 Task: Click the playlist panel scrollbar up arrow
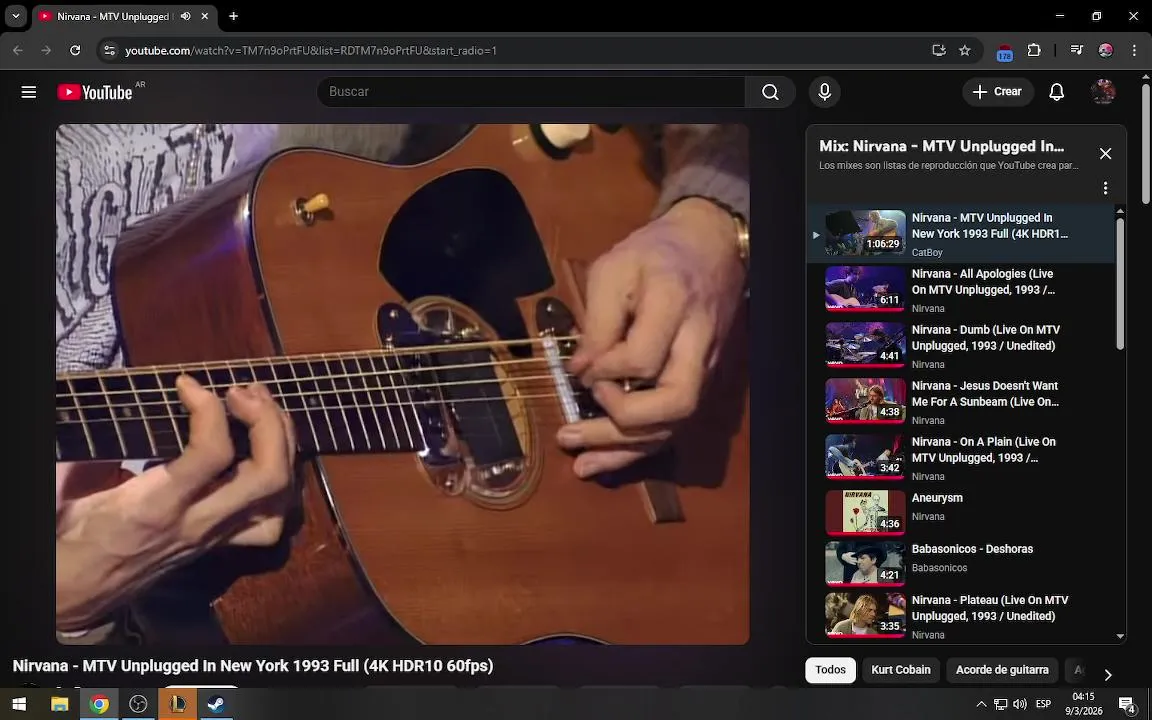point(1120,211)
